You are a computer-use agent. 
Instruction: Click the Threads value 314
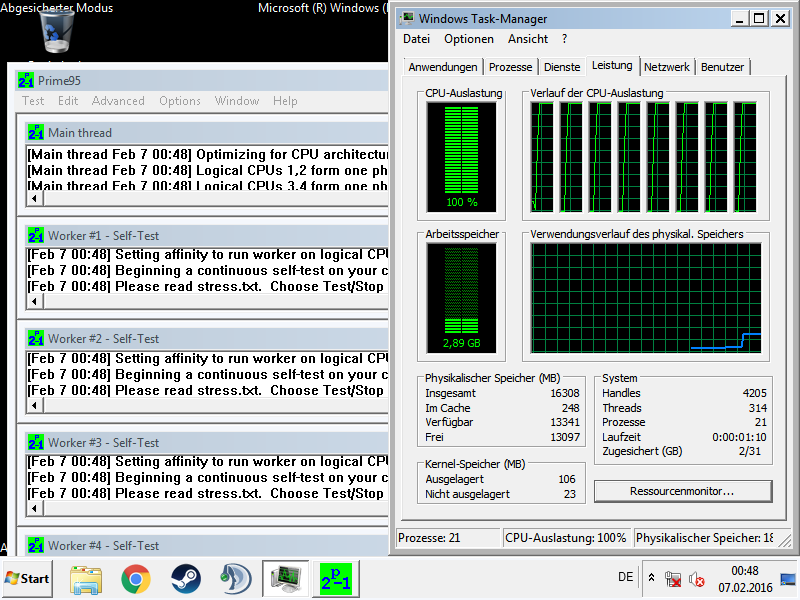click(x=758, y=408)
